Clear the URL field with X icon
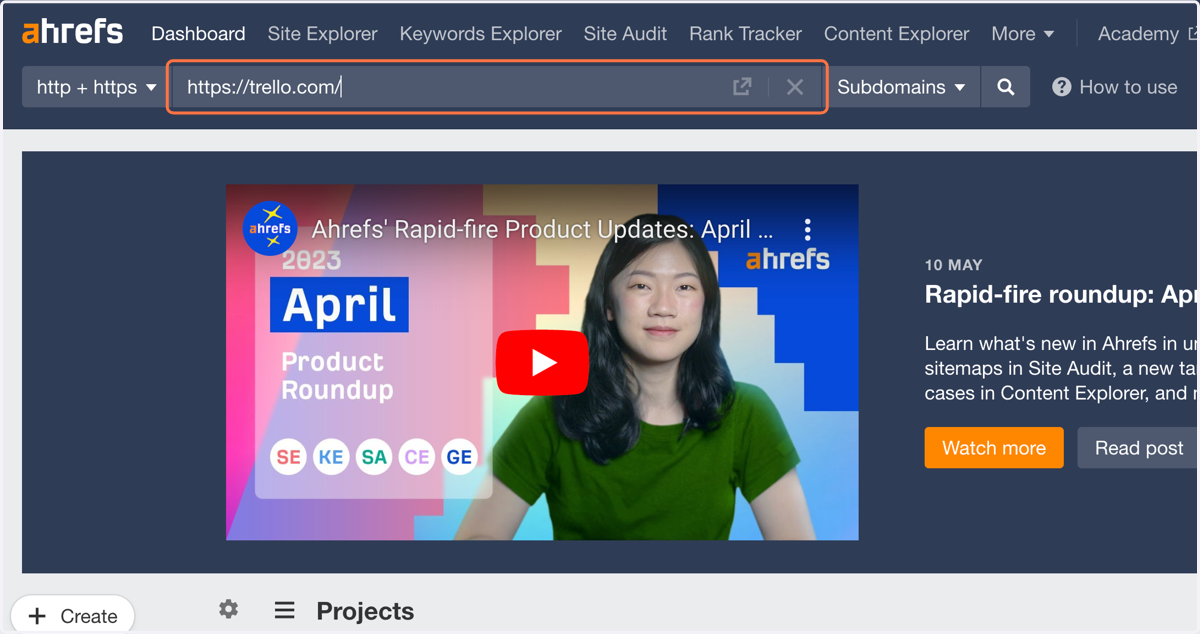This screenshot has width=1200, height=634. click(795, 87)
